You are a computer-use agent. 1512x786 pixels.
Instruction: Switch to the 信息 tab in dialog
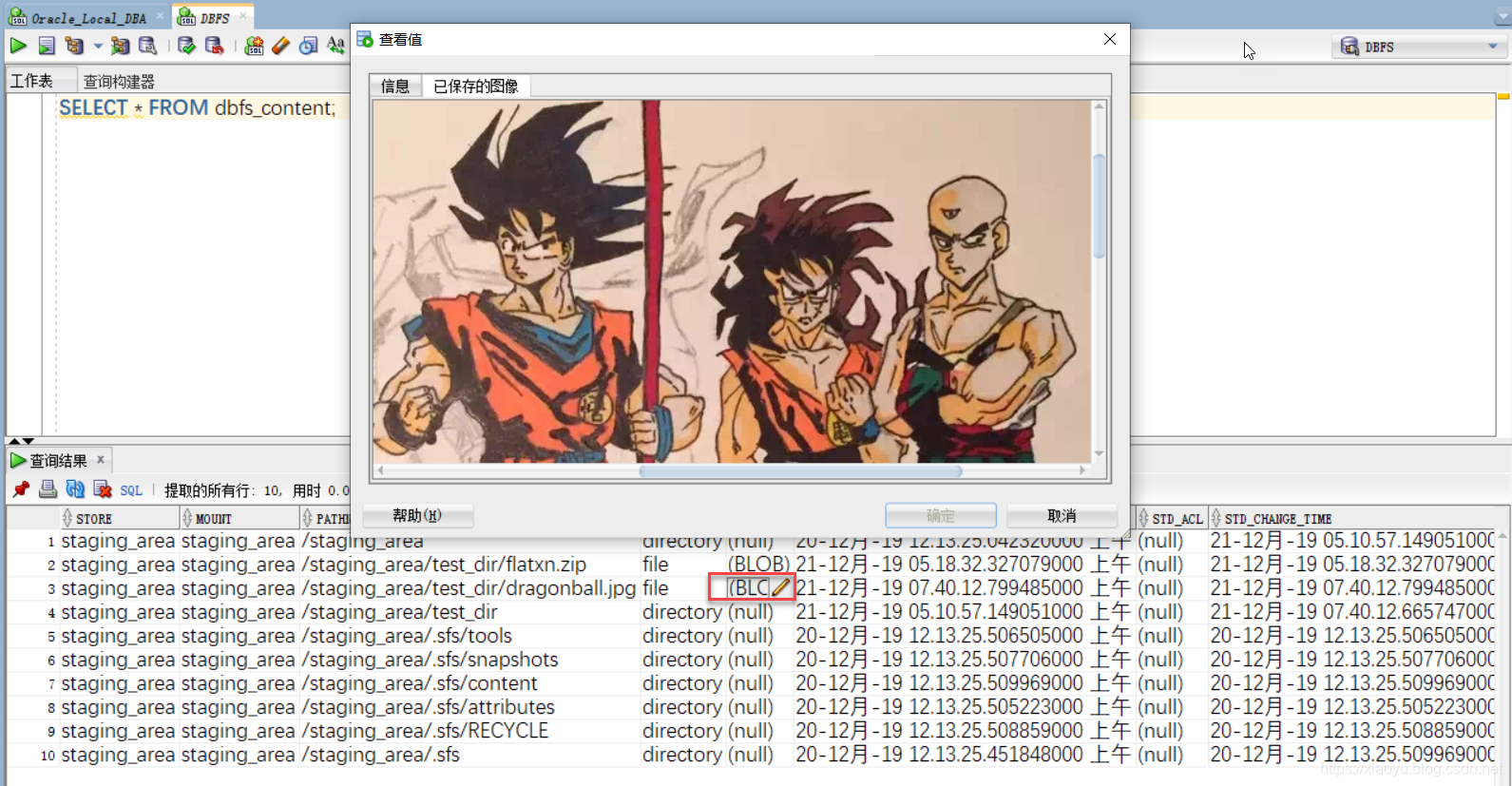(x=395, y=86)
